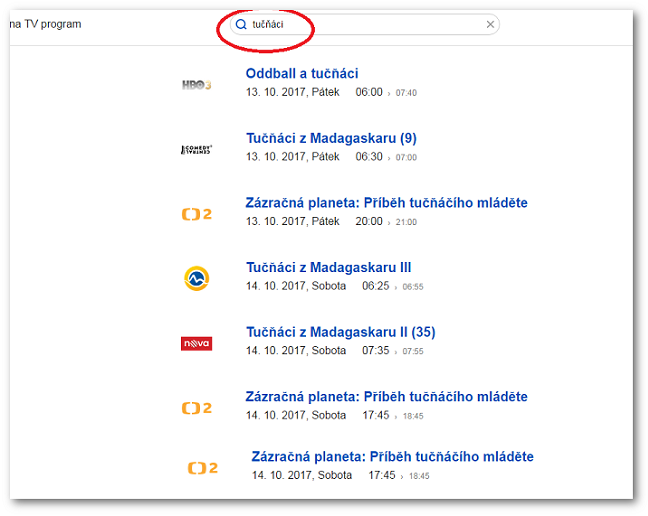
Task: Click ČT2 logo beside the 14. 10. 2017 listing
Action: 196,408
